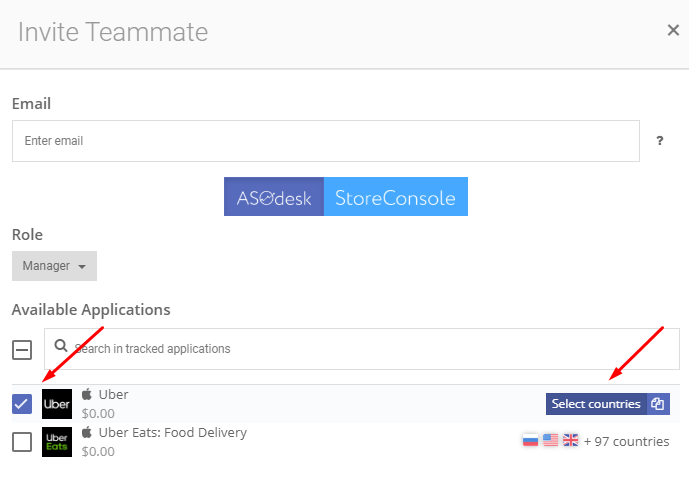Image resolution: width=689 pixels, height=497 pixels.
Task: Switch to the StoreConsole tab
Action: click(x=395, y=196)
